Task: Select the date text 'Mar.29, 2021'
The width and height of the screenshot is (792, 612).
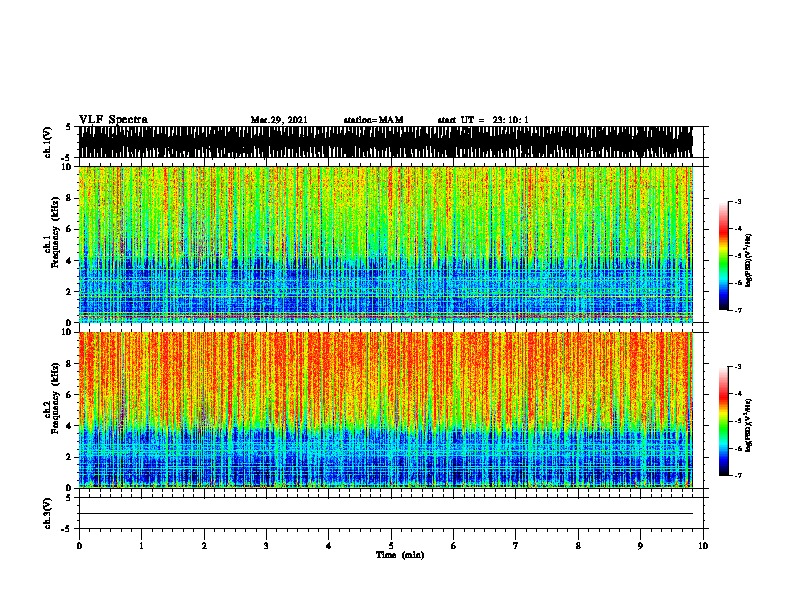Action: coord(279,120)
